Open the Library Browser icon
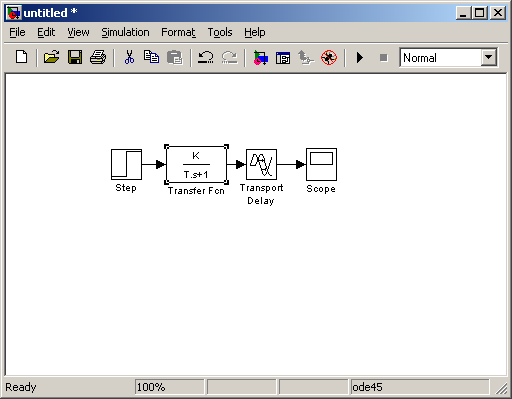512x399 pixels. pos(260,57)
